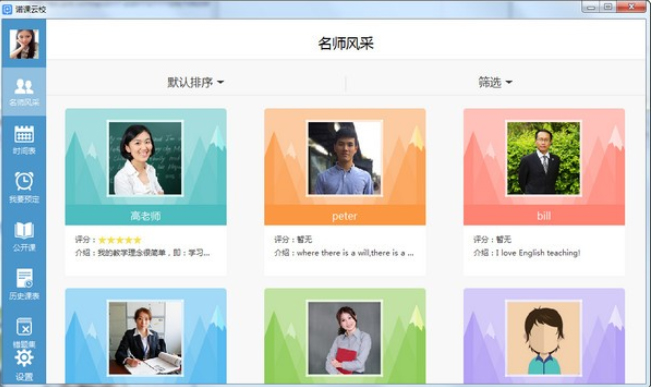Click the 名师风采 page title
The height and width of the screenshot is (387, 652).
click(x=346, y=43)
